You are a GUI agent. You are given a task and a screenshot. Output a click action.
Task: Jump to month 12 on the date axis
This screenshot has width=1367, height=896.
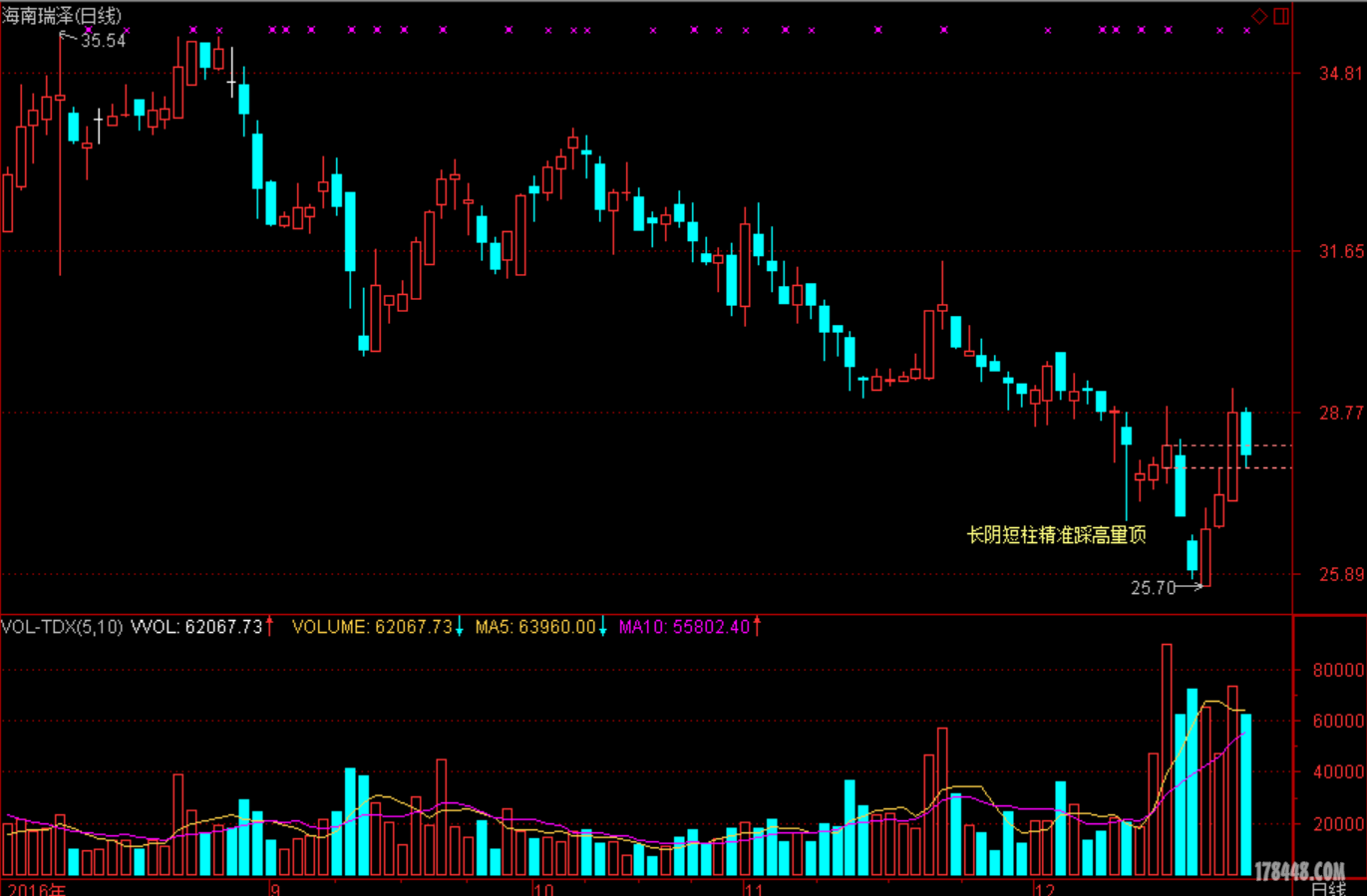click(x=1044, y=888)
